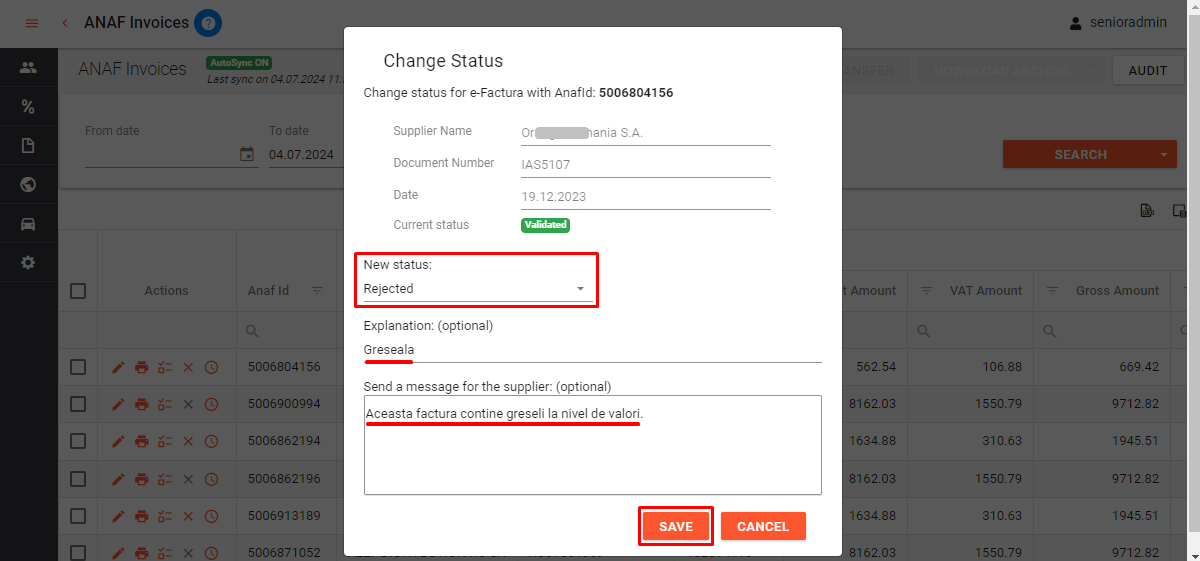Viewport: 1200px width, 561px height.
Task: Click SAVE in Change Status dialog
Action: 676,526
